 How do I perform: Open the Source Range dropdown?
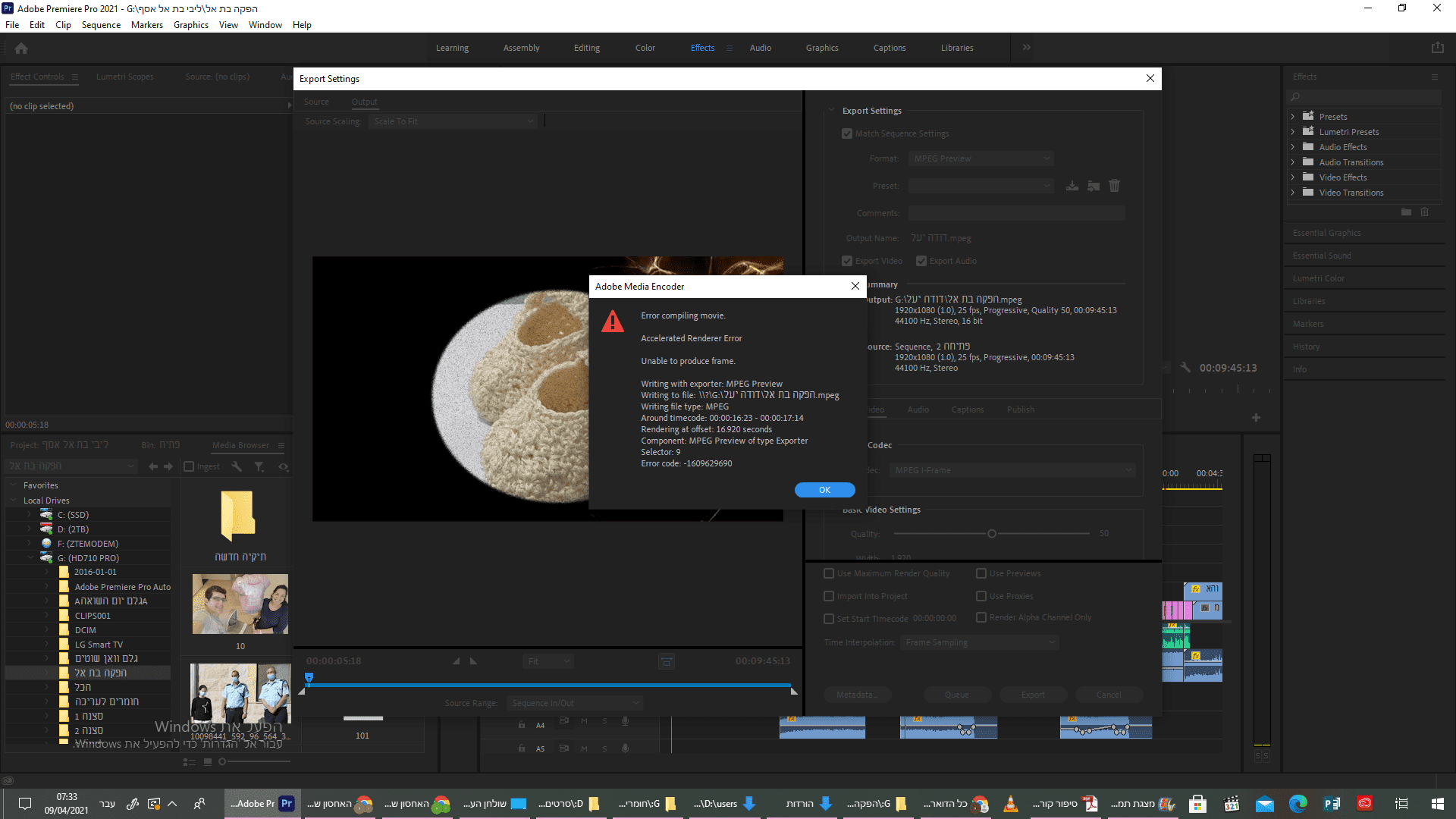click(574, 703)
